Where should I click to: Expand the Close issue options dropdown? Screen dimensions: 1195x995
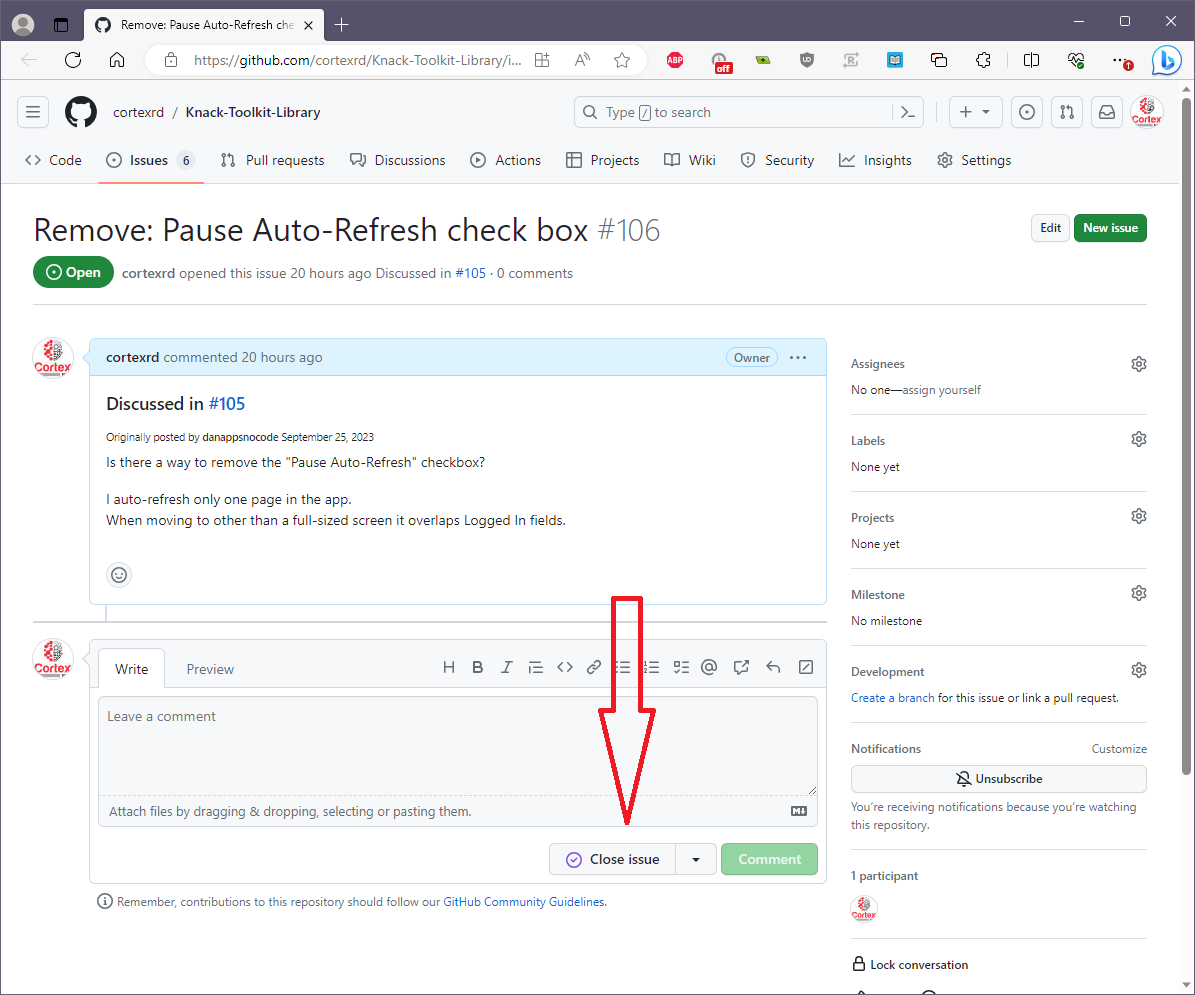(x=696, y=859)
